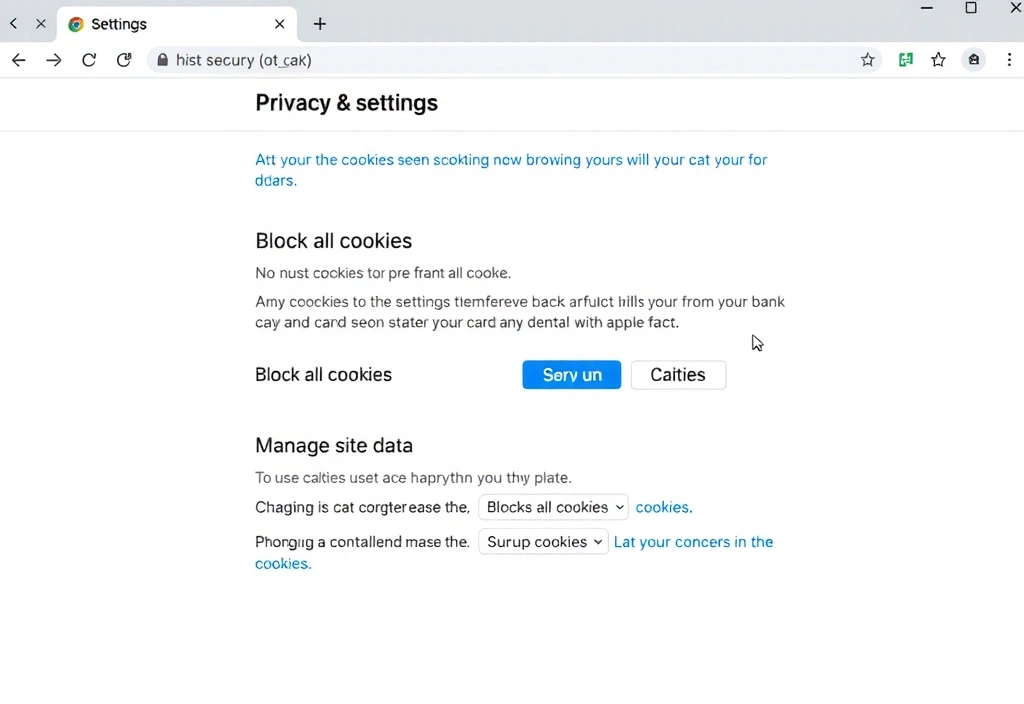Screen dimensions: 1024x704
Task: Click the green extension icon in toolbar
Action: point(906,60)
